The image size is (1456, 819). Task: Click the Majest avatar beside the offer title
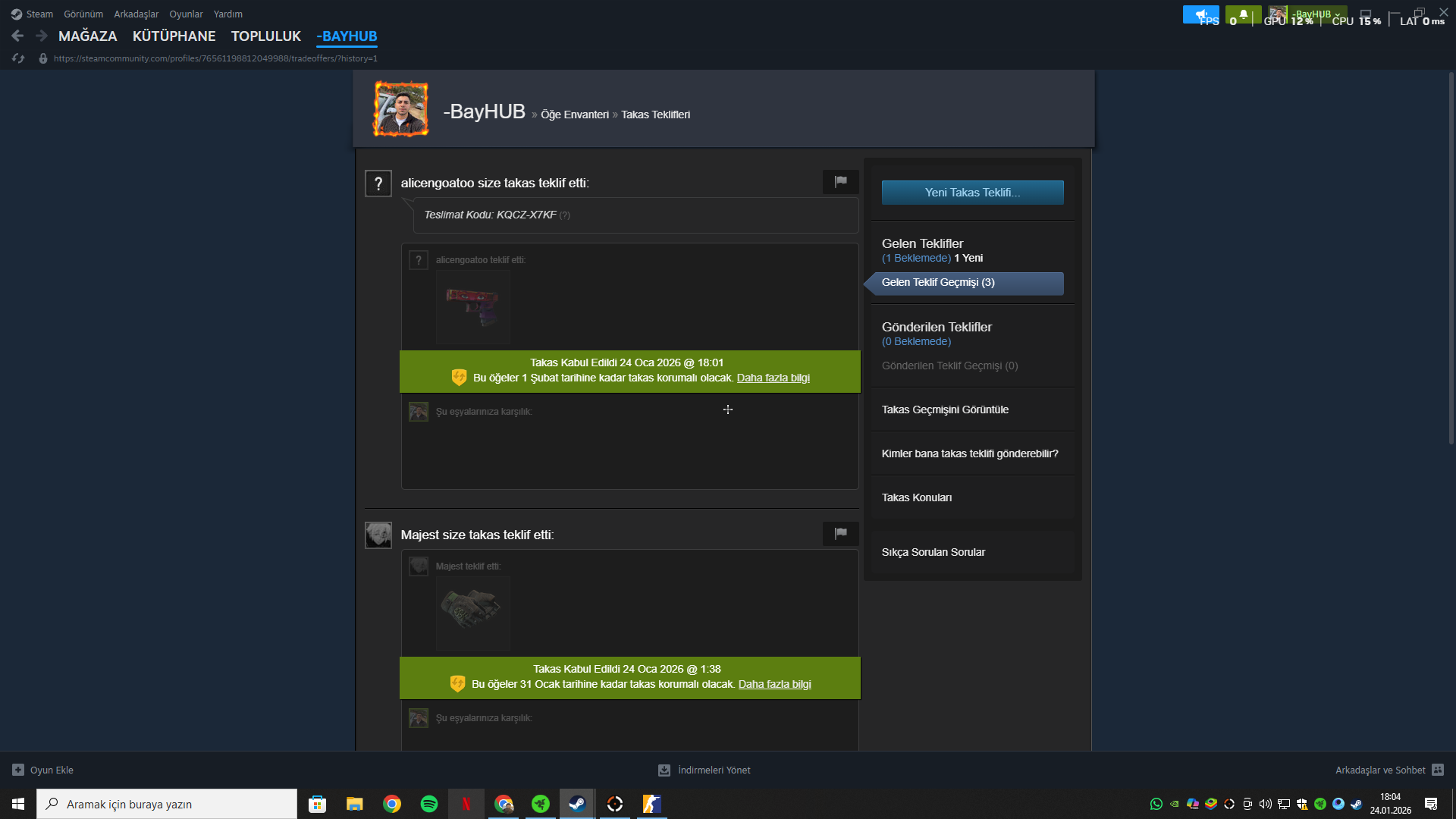coord(378,535)
